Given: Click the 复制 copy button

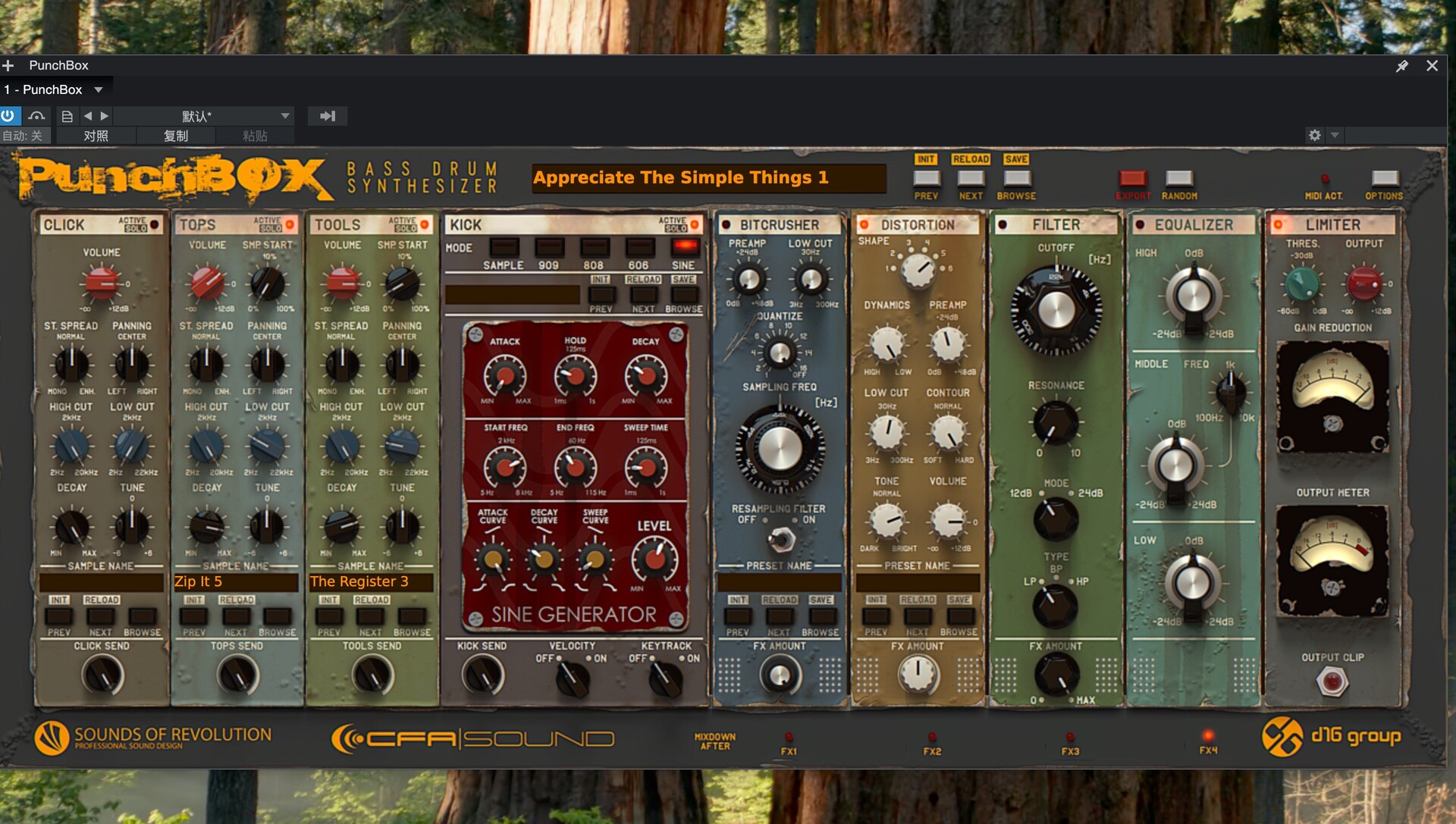Looking at the screenshot, I should (x=176, y=136).
